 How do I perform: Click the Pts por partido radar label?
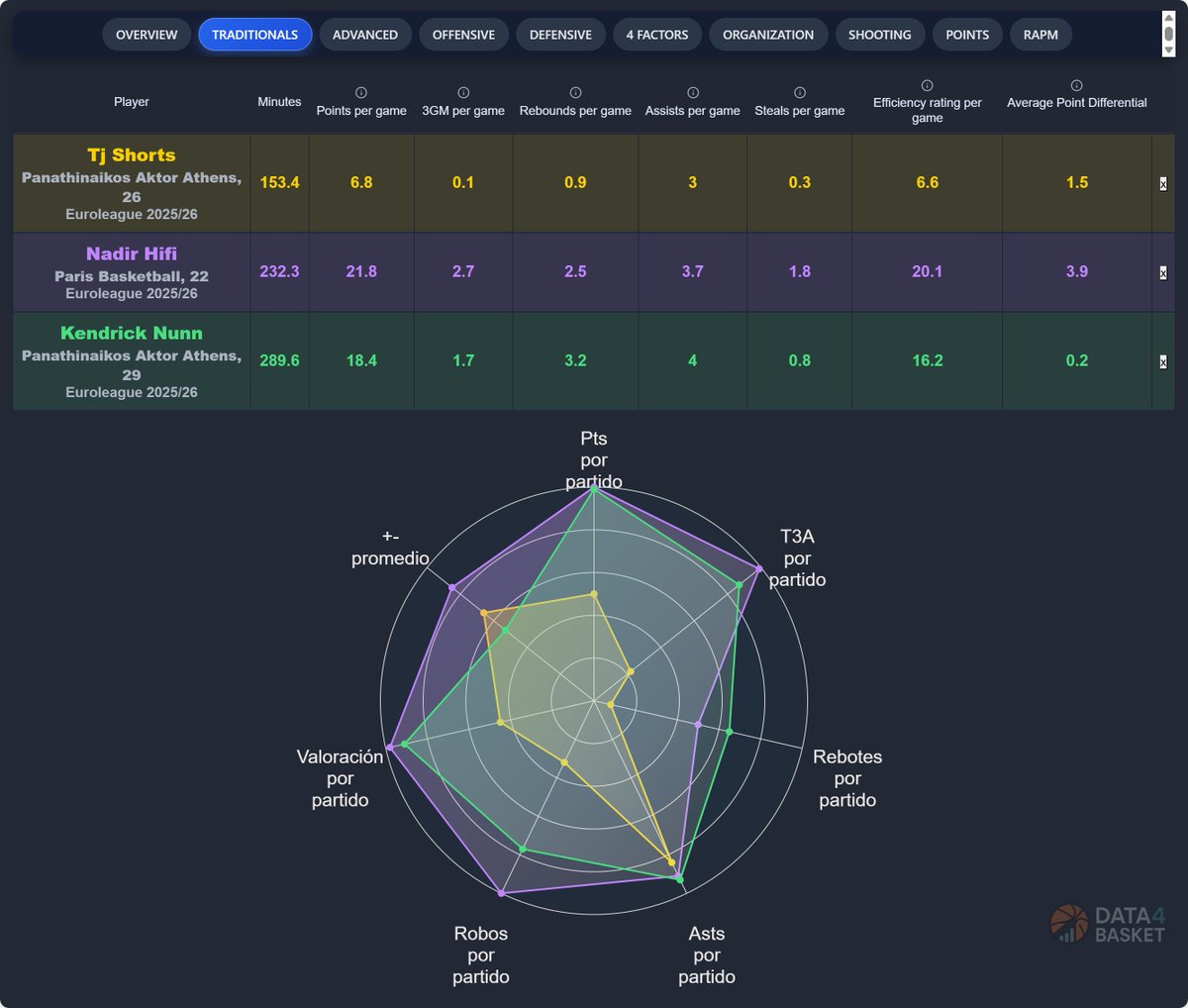click(x=594, y=460)
